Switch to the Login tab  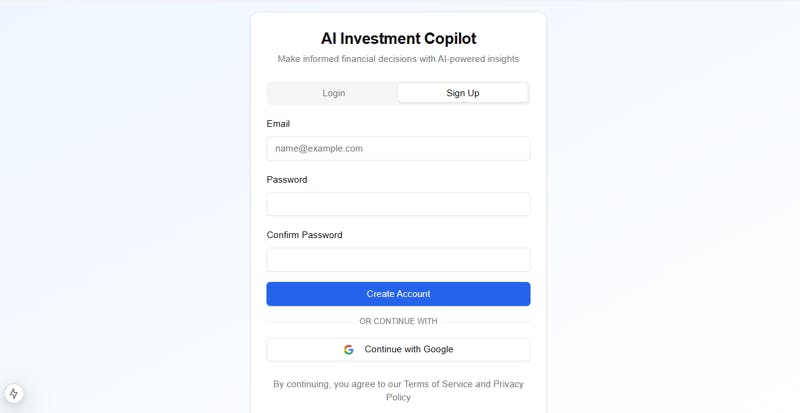point(333,93)
